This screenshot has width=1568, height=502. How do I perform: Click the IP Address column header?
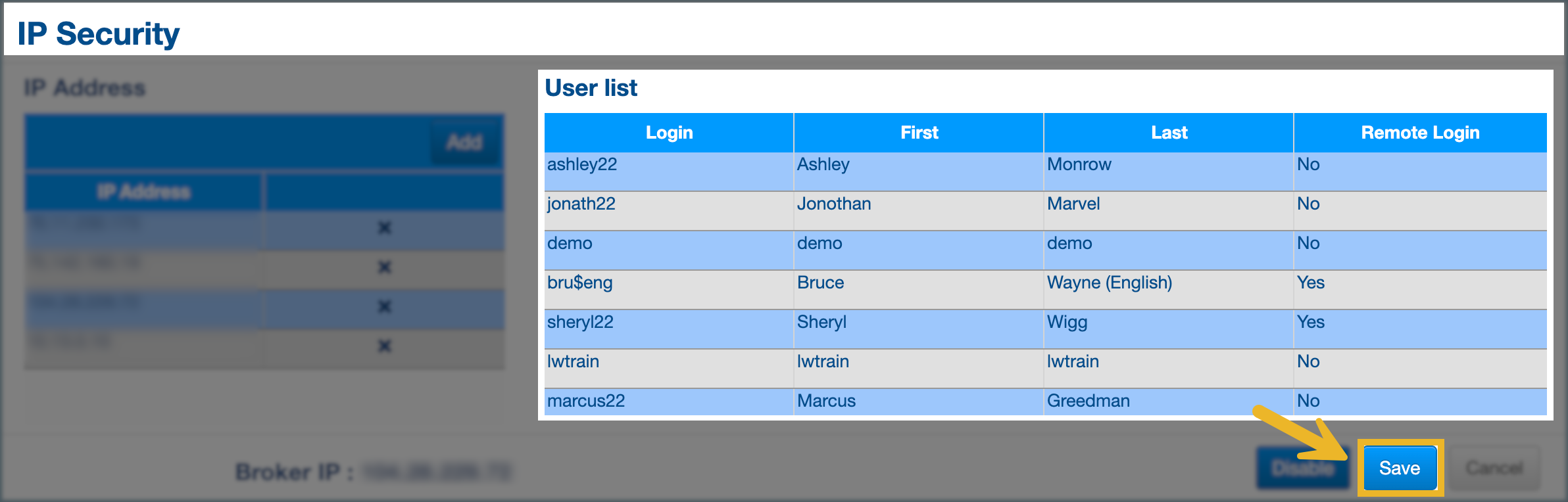144,192
